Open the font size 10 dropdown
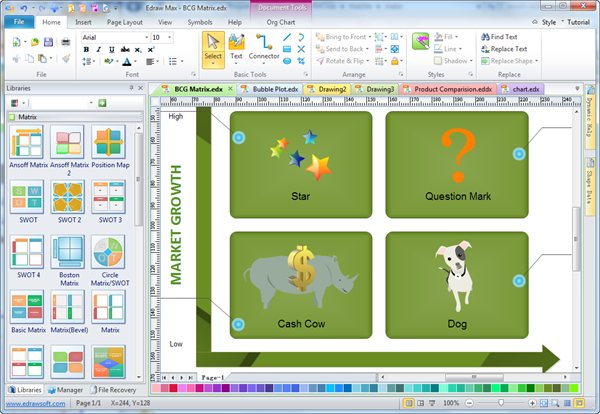This screenshot has width=600, height=414. click(170, 37)
